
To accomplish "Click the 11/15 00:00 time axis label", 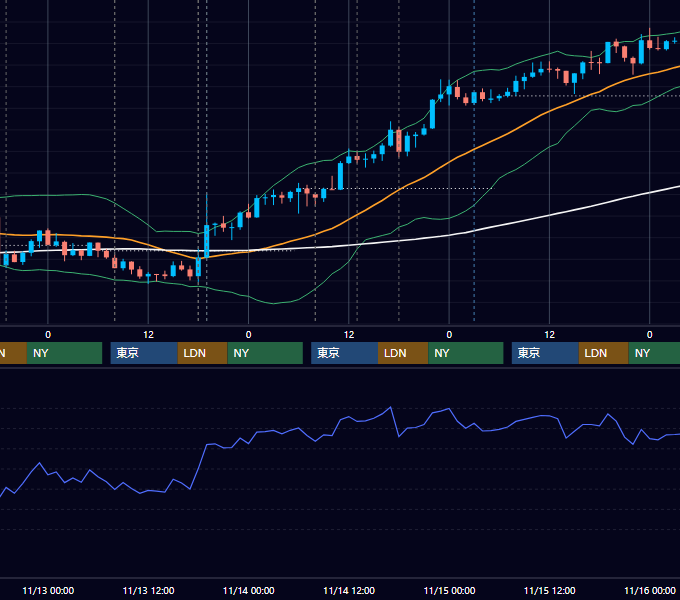I will [449, 590].
